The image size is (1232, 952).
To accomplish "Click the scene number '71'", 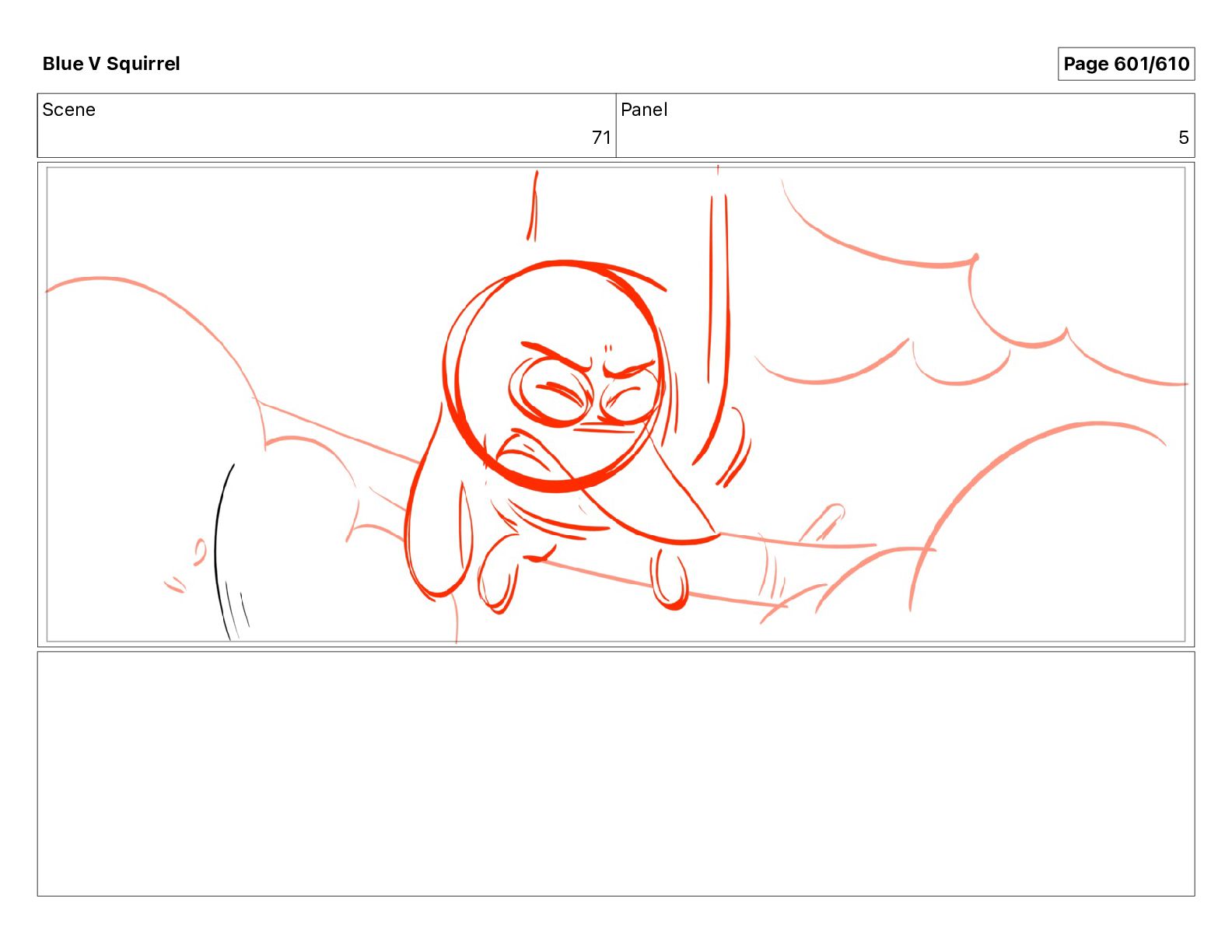I will pyautogui.click(x=601, y=138).
